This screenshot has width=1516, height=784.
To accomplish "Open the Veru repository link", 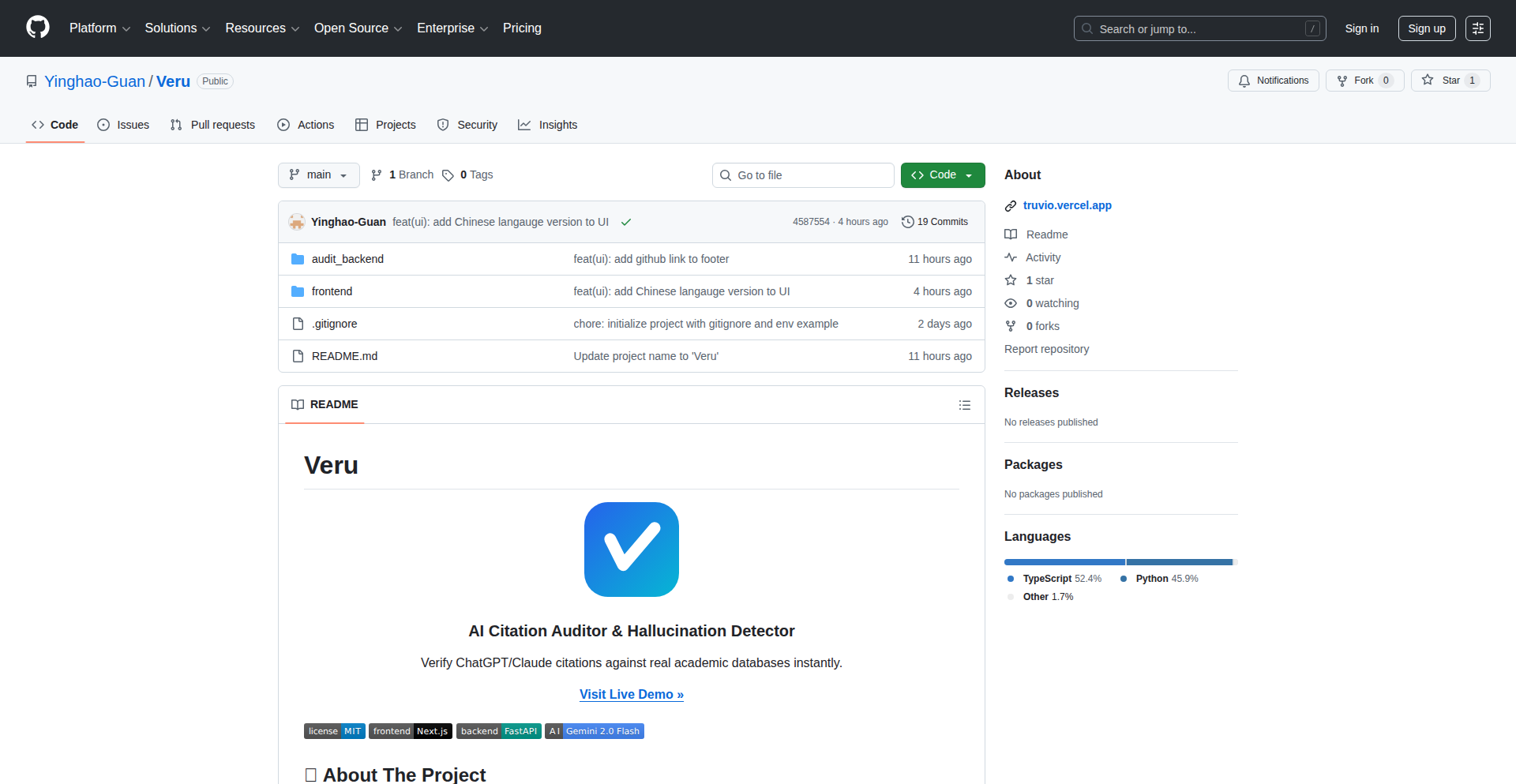I will (173, 81).
